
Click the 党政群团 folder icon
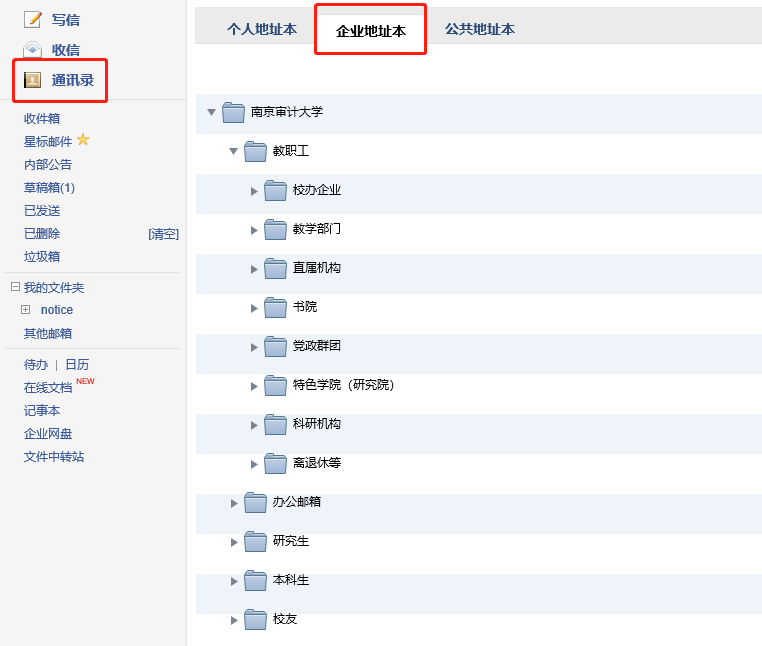[275, 347]
